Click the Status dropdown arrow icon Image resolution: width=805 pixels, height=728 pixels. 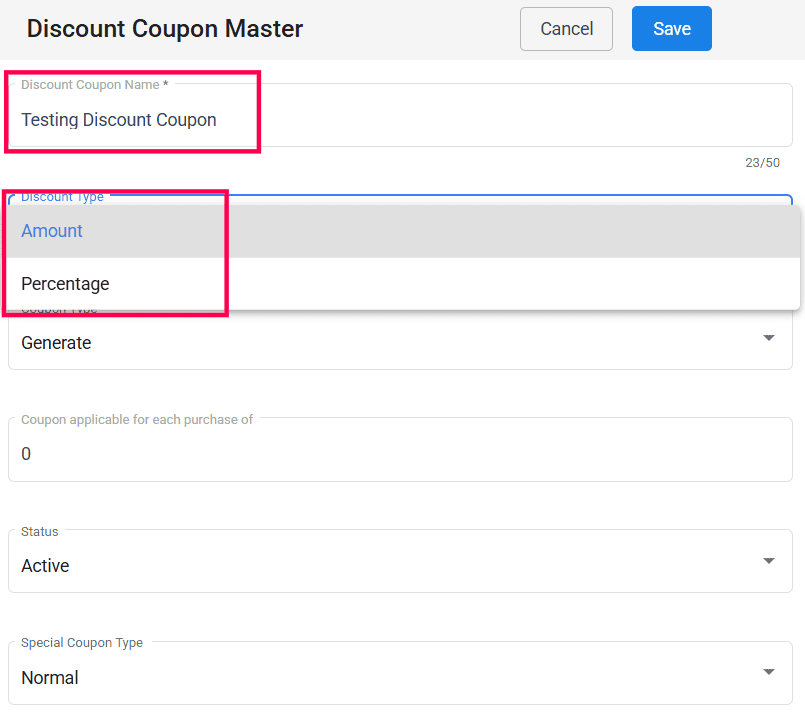(x=768, y=561)
